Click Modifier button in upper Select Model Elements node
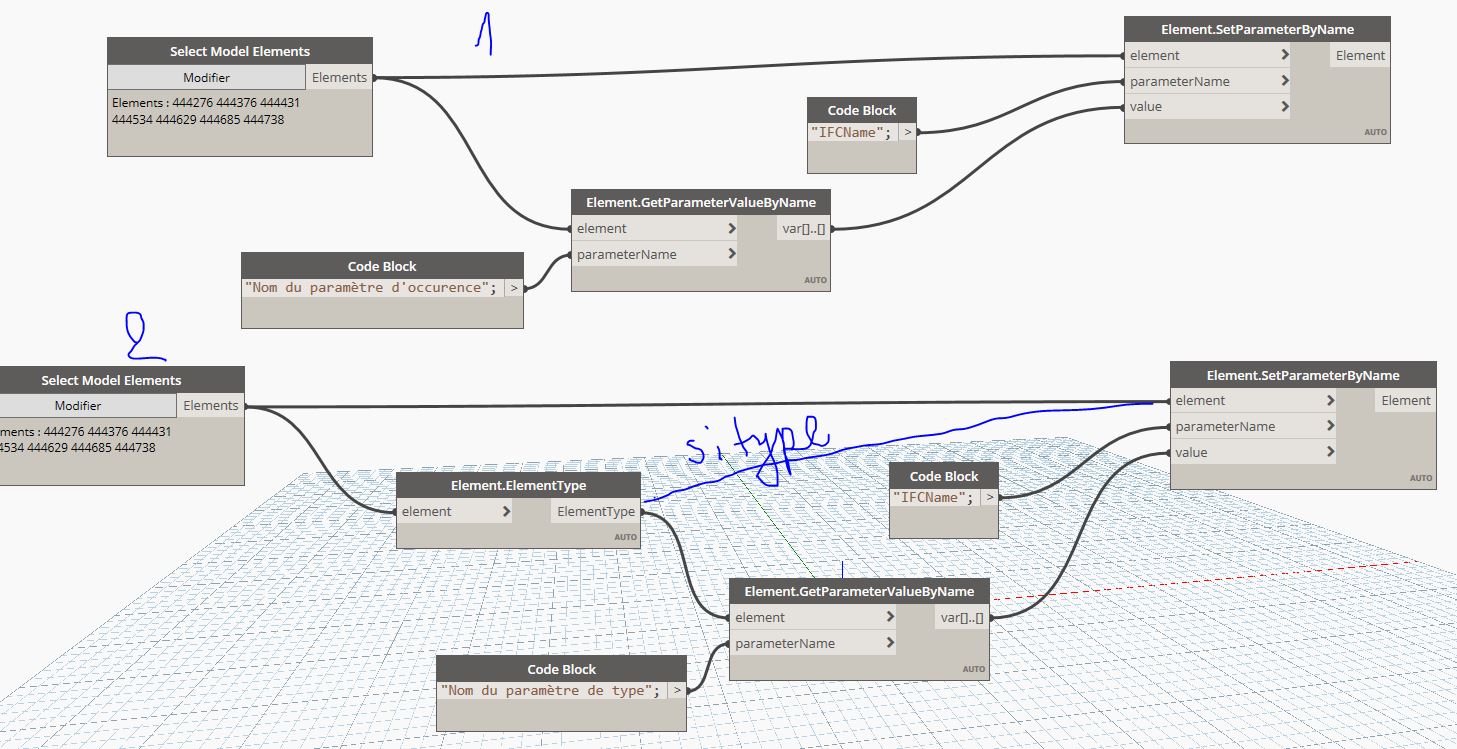 point(206,78)
